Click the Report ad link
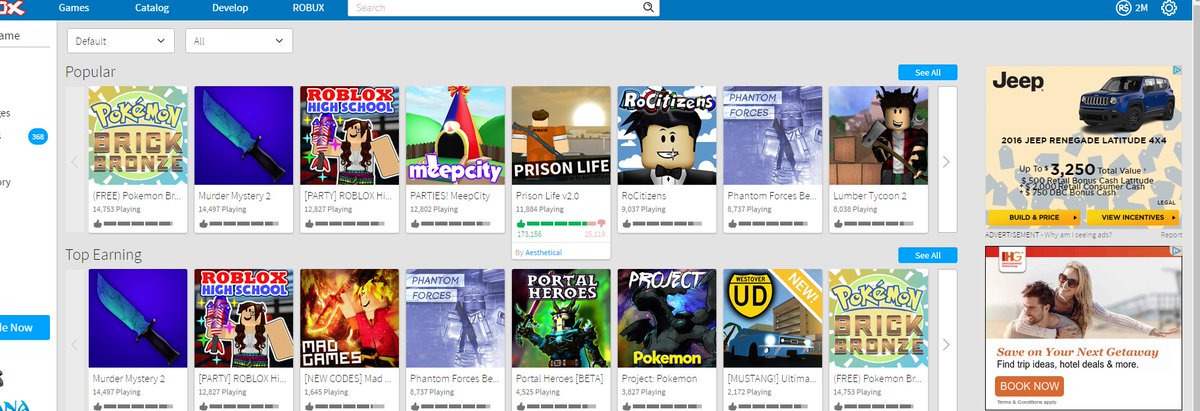 coord(1171,234)
